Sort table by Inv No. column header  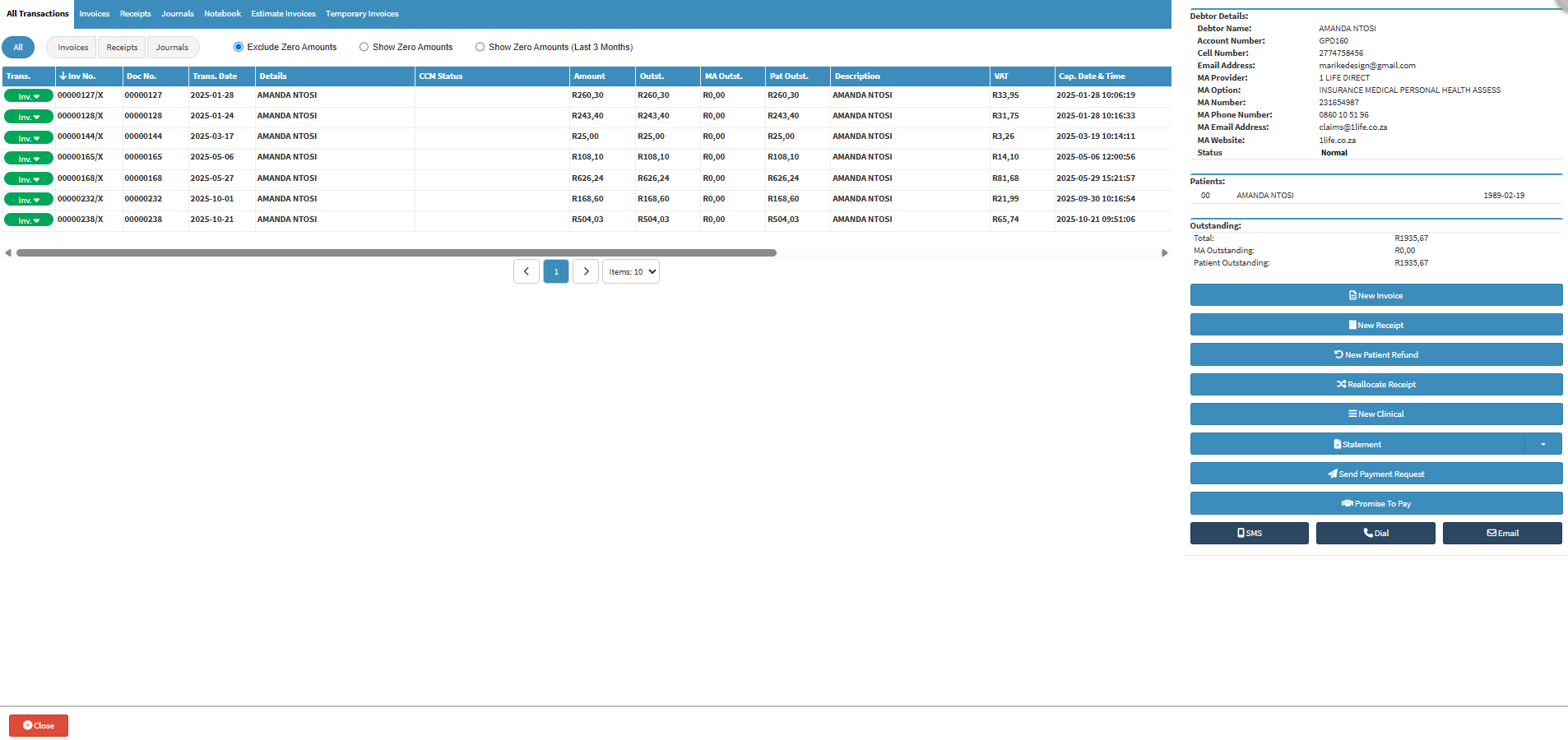tap(81, 76)
